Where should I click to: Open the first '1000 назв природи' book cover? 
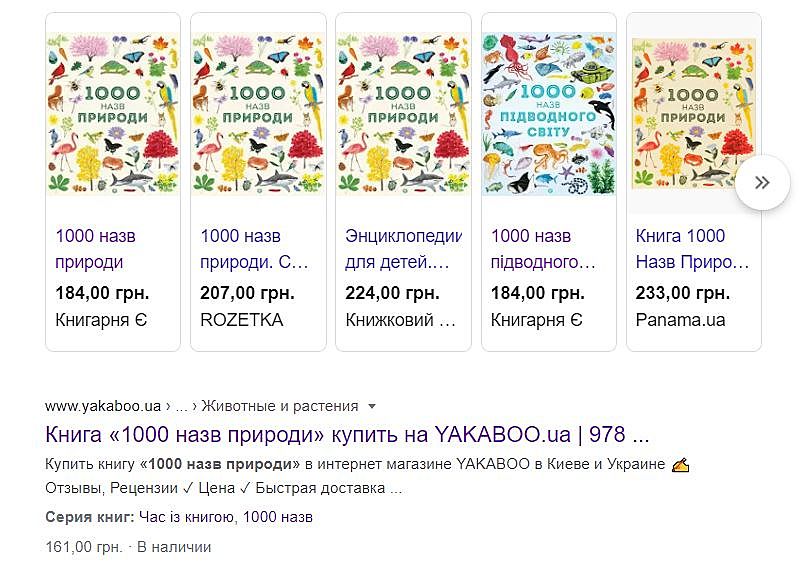[113, 113]
